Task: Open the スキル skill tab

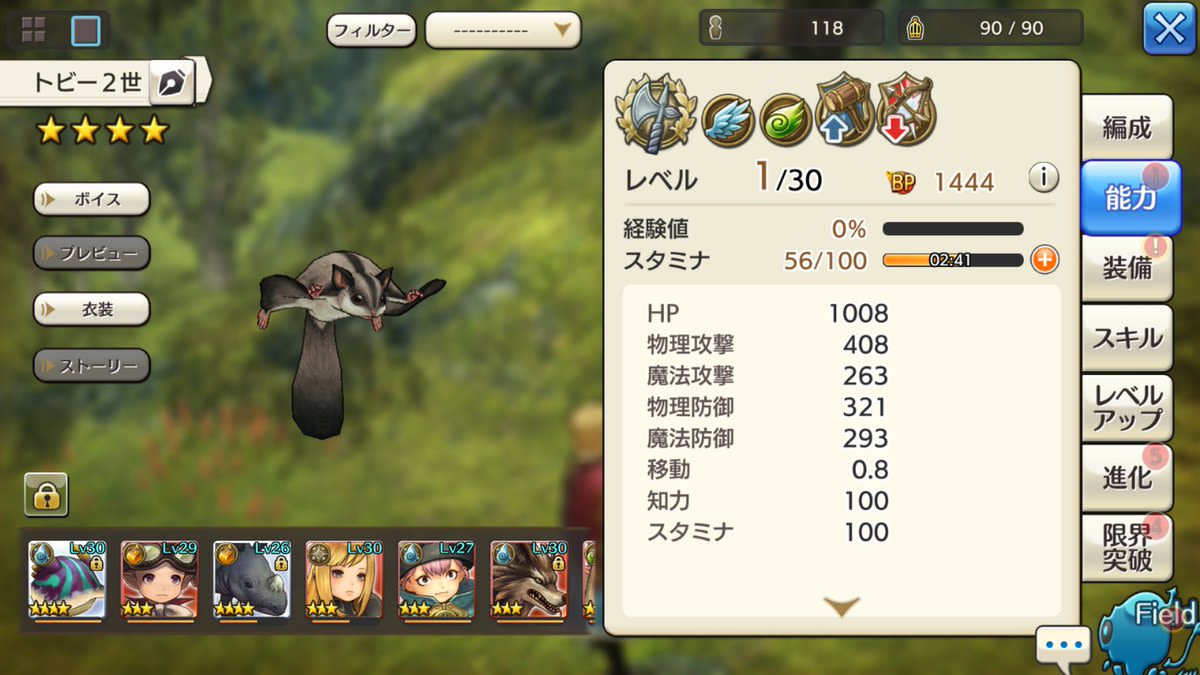Action: click(1127, 338)
